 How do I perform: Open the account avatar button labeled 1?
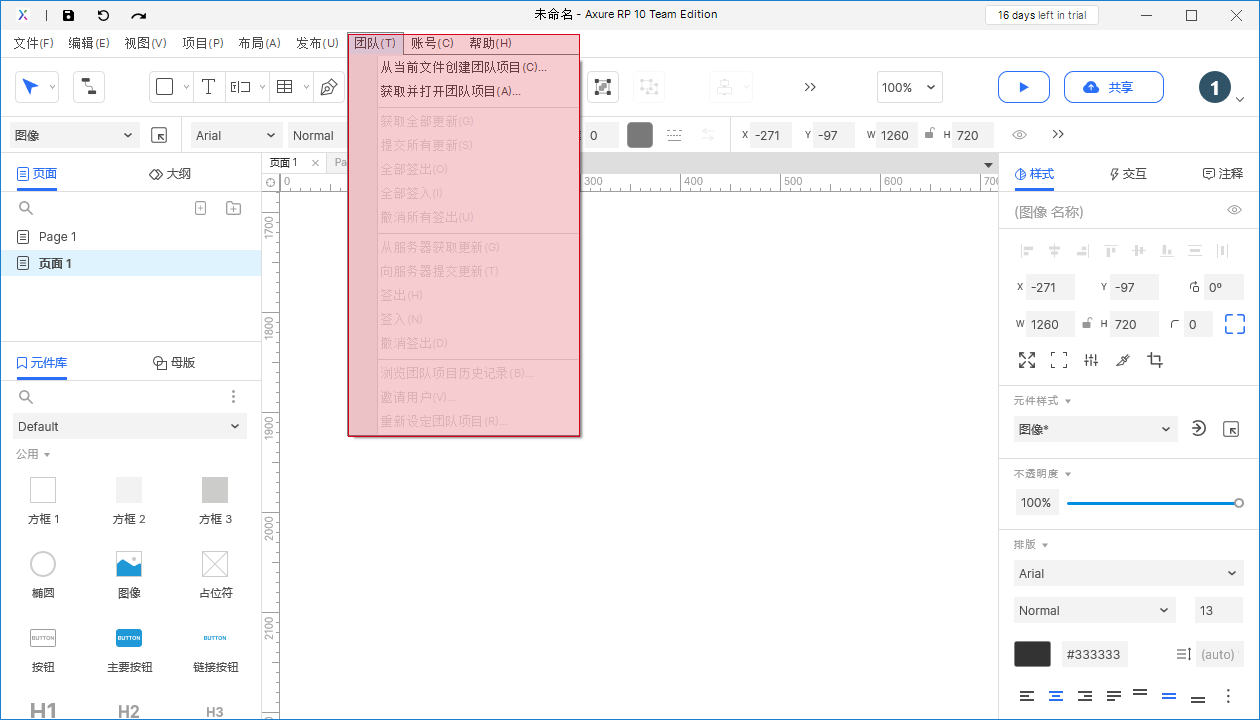point(1214,88)
